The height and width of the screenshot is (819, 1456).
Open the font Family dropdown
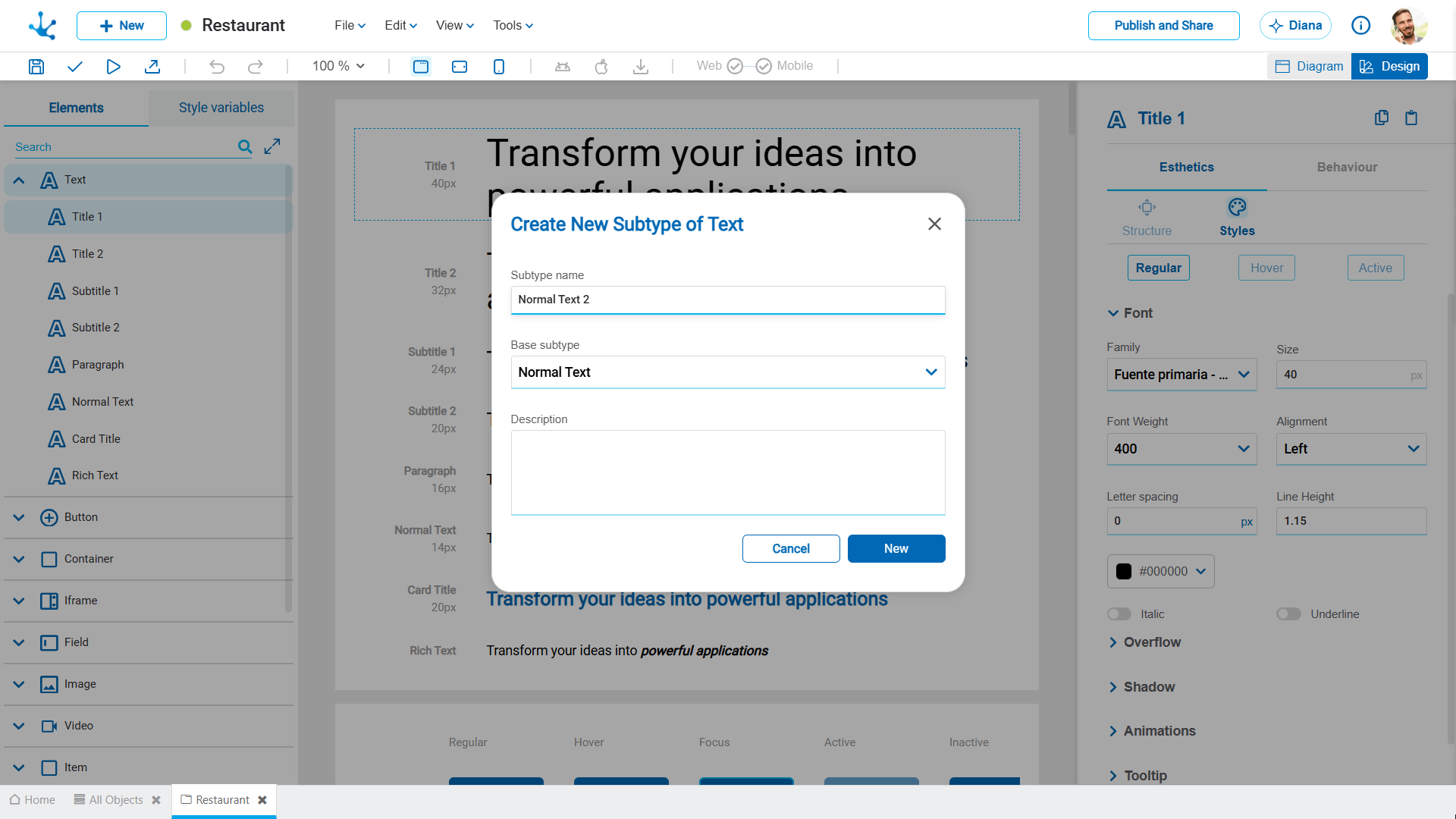pyautogui.click(x=1181, y=375)
